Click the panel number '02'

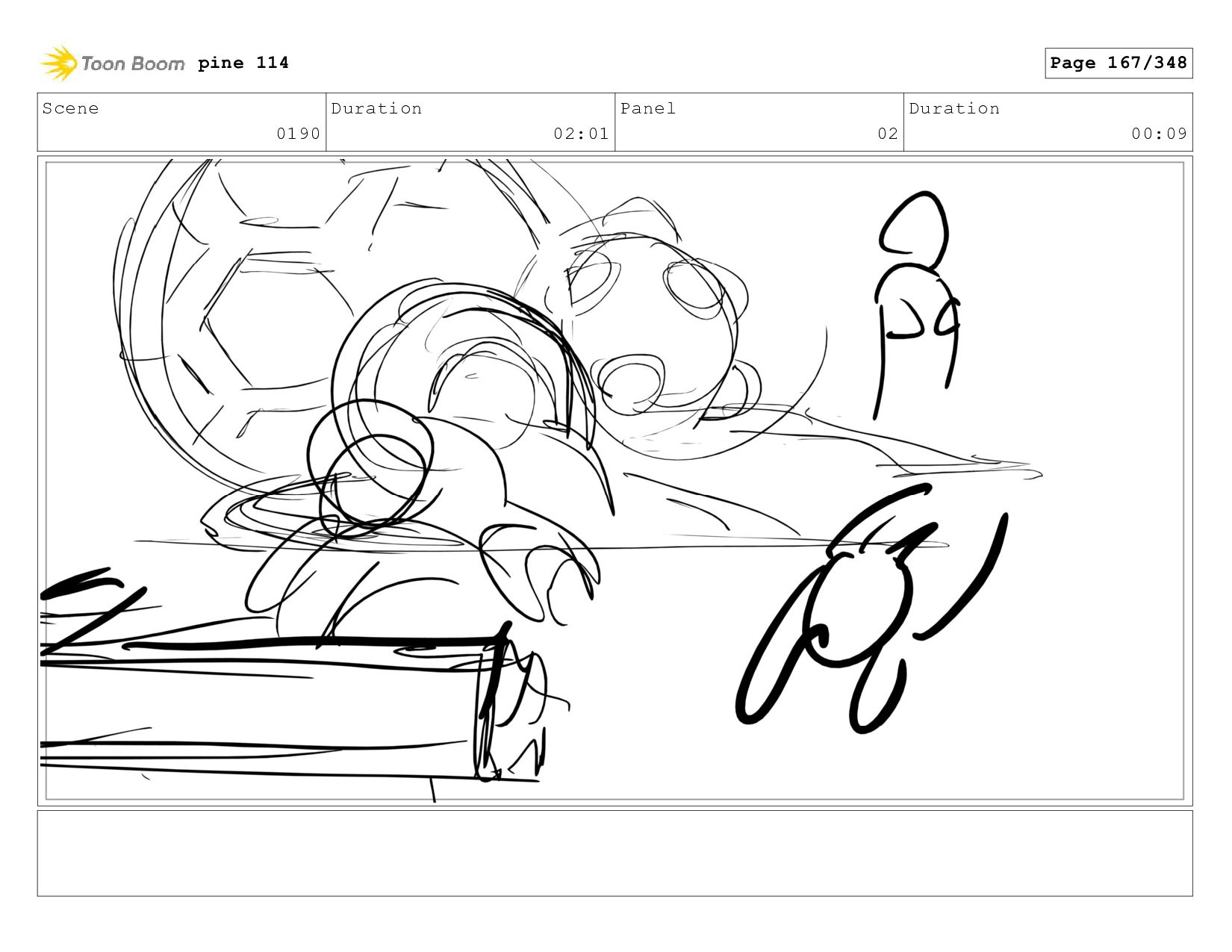[888, 134]
